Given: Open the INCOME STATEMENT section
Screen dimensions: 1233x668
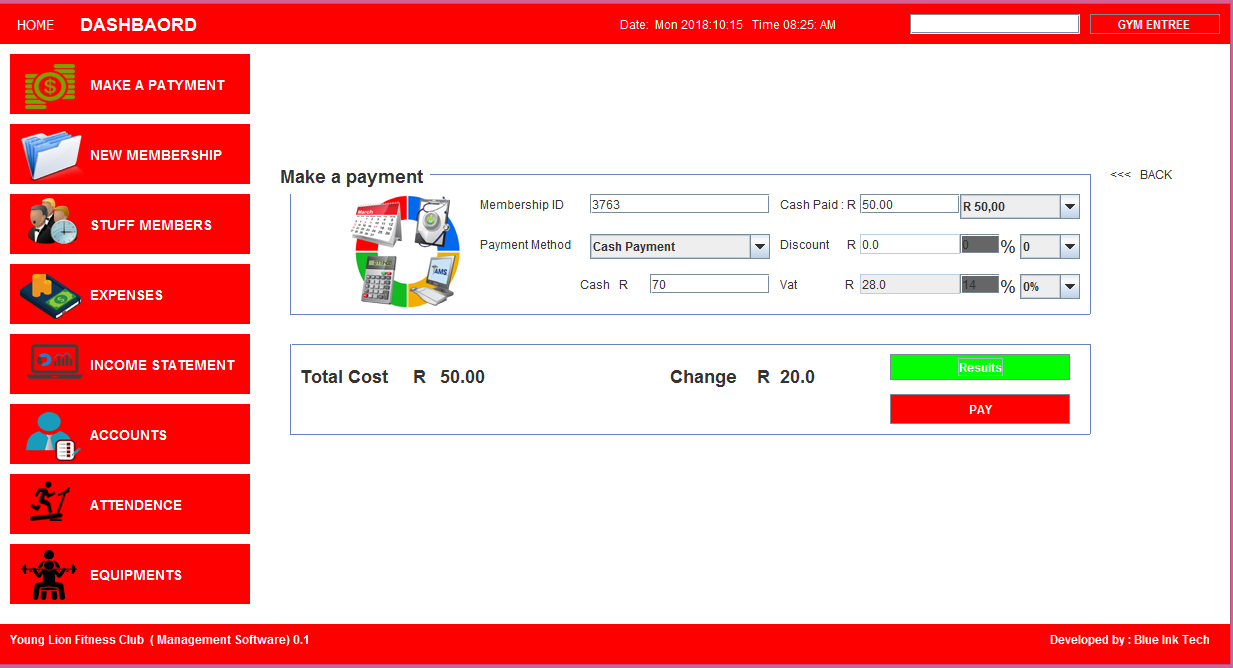Looking at the screenshot, I should coord(130,364).
